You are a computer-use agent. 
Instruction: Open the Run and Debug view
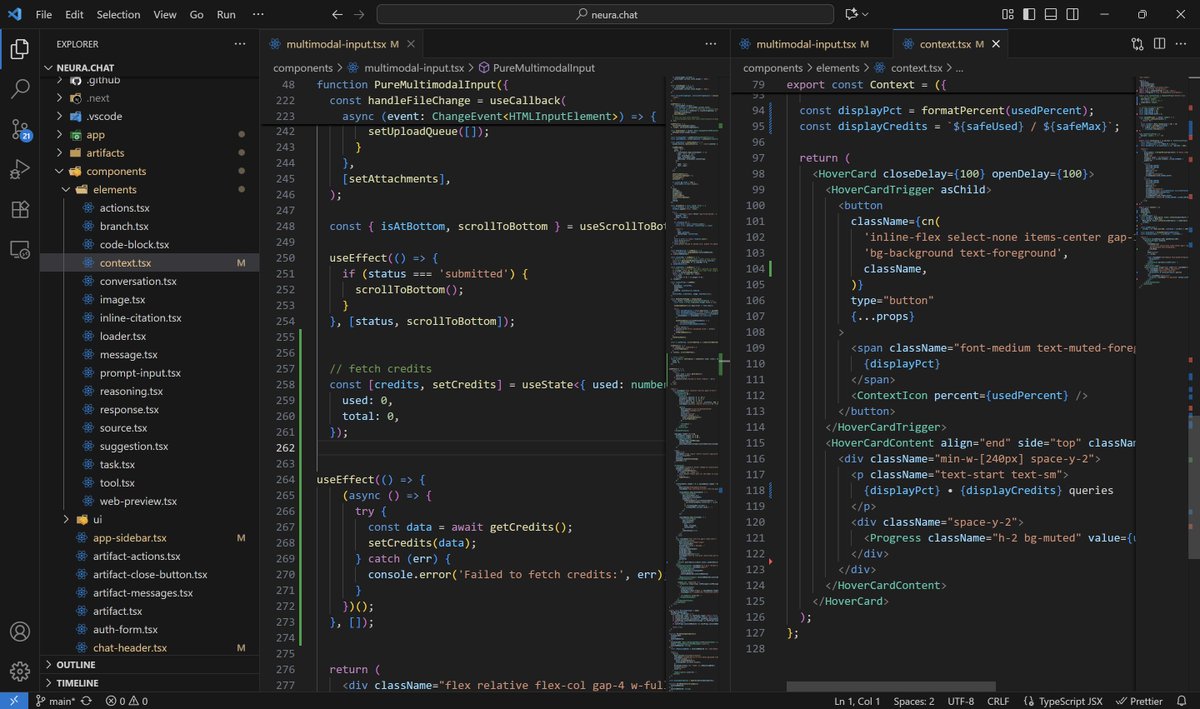[20, 169]
